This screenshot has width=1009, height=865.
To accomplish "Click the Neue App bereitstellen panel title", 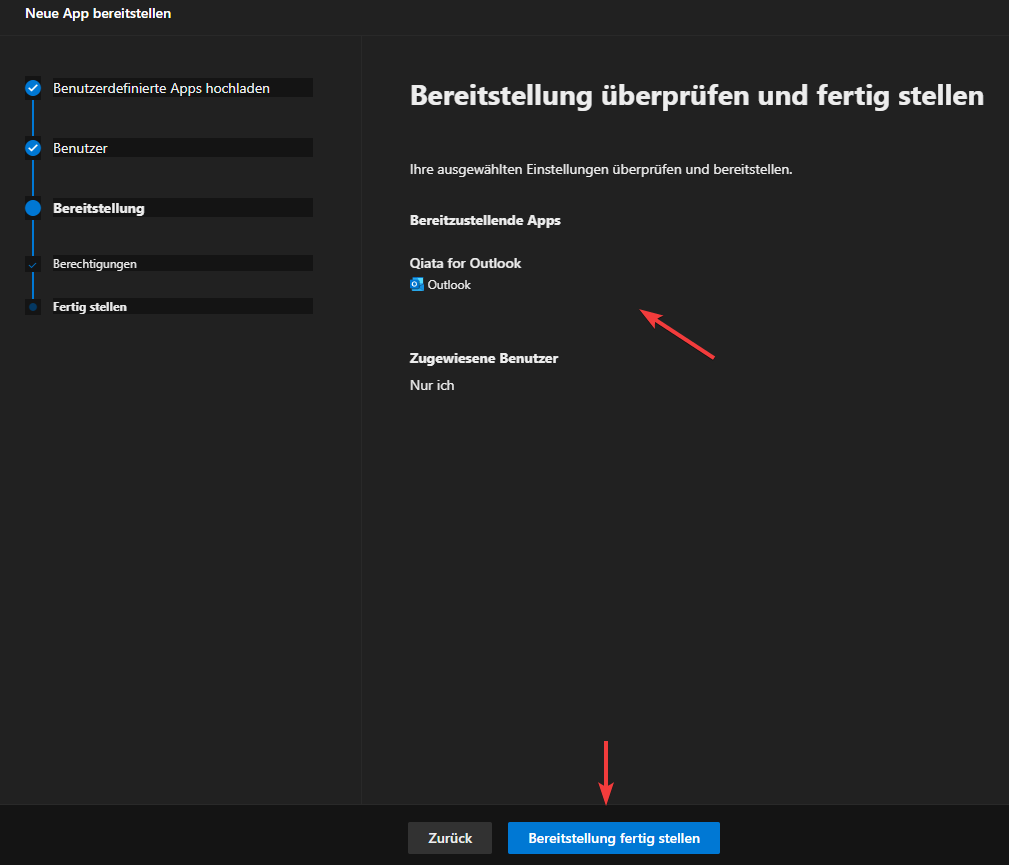I will 98,13.
